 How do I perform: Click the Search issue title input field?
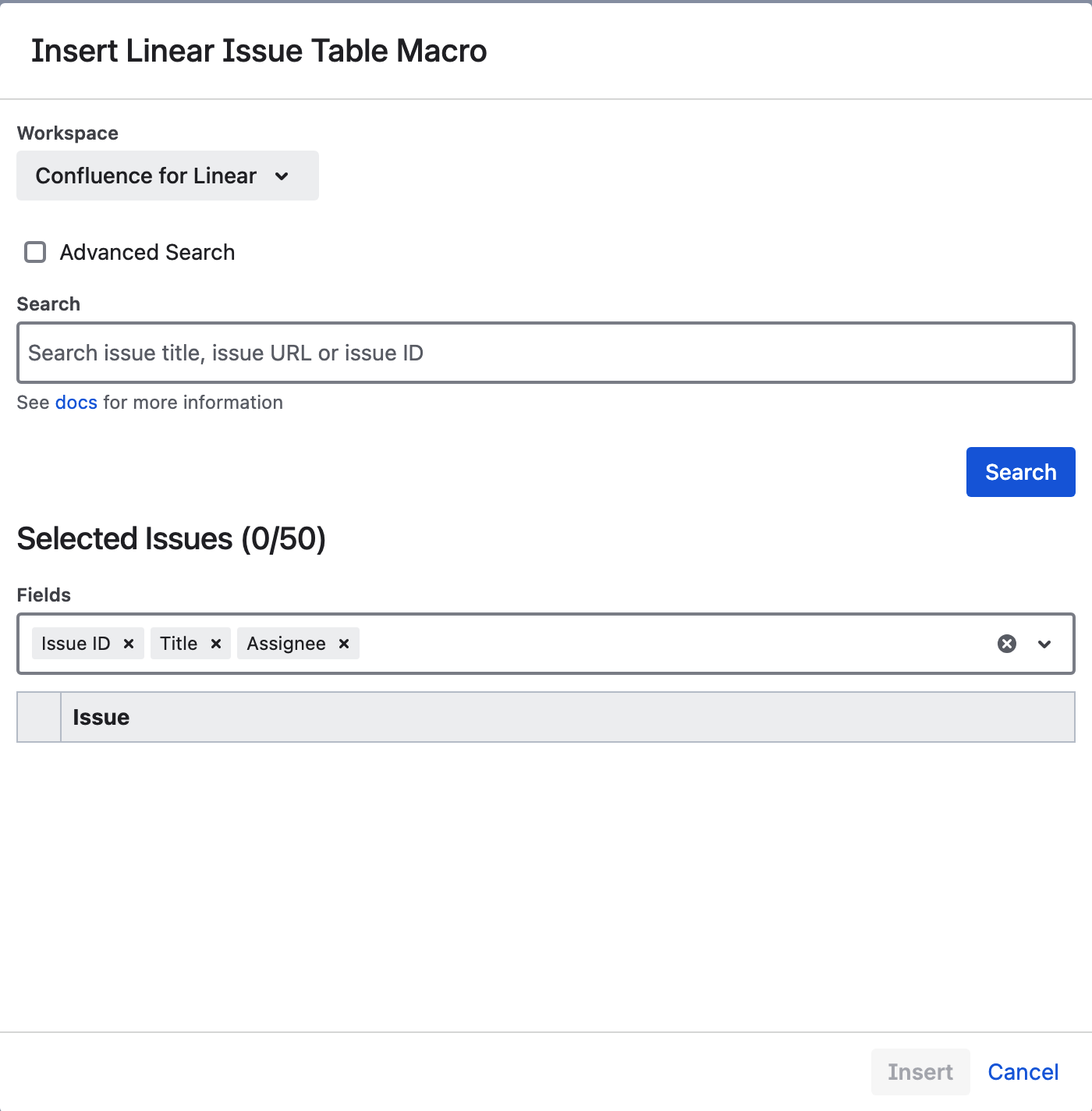[546, 353]
